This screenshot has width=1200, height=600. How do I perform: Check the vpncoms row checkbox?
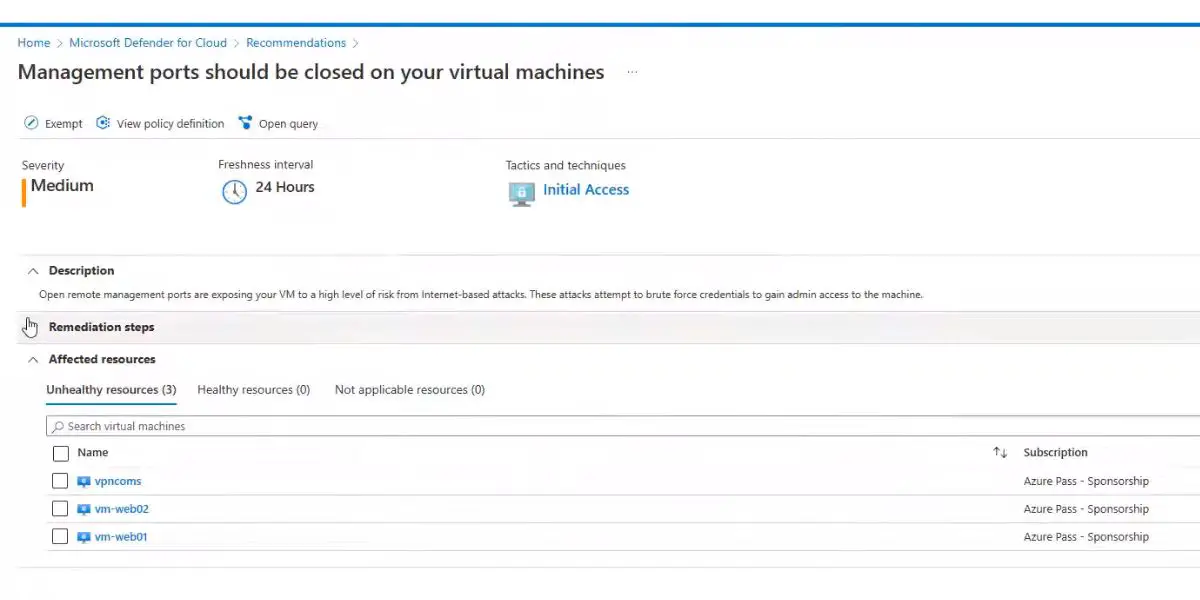coord(60,481)
